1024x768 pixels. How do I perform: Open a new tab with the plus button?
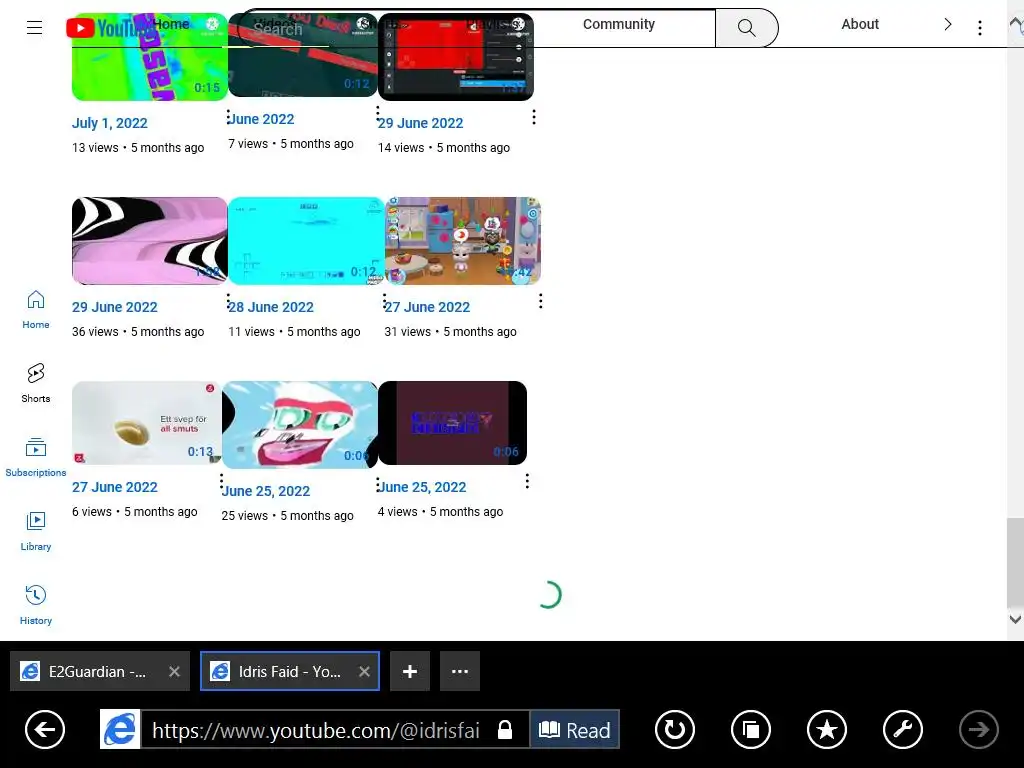pyautogui.click(x=409, y=671)
